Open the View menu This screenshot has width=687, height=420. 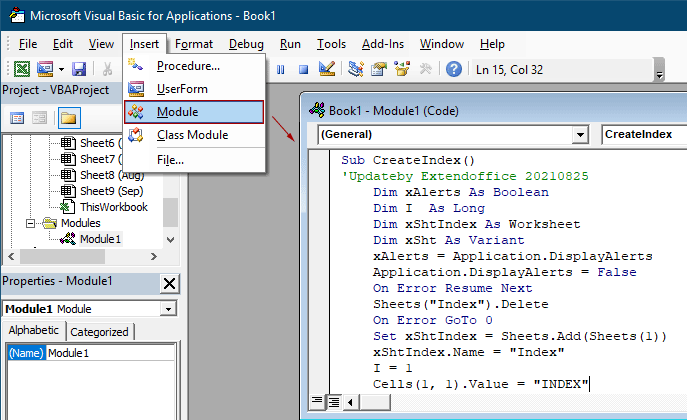(x=101, y=44)
